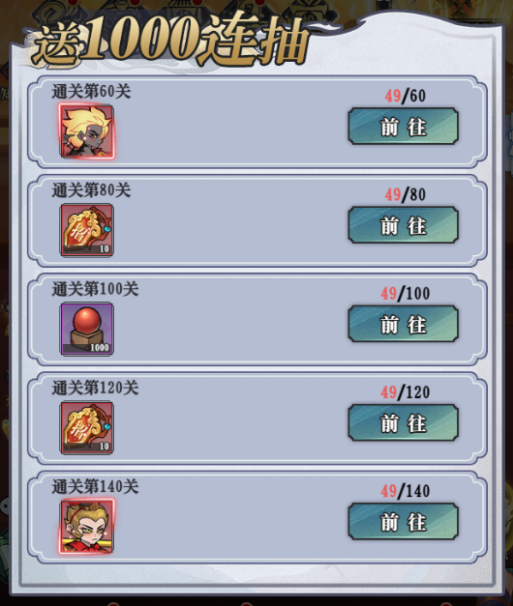Click 前往 button in the 通关第60关 row

coord(403,126)
